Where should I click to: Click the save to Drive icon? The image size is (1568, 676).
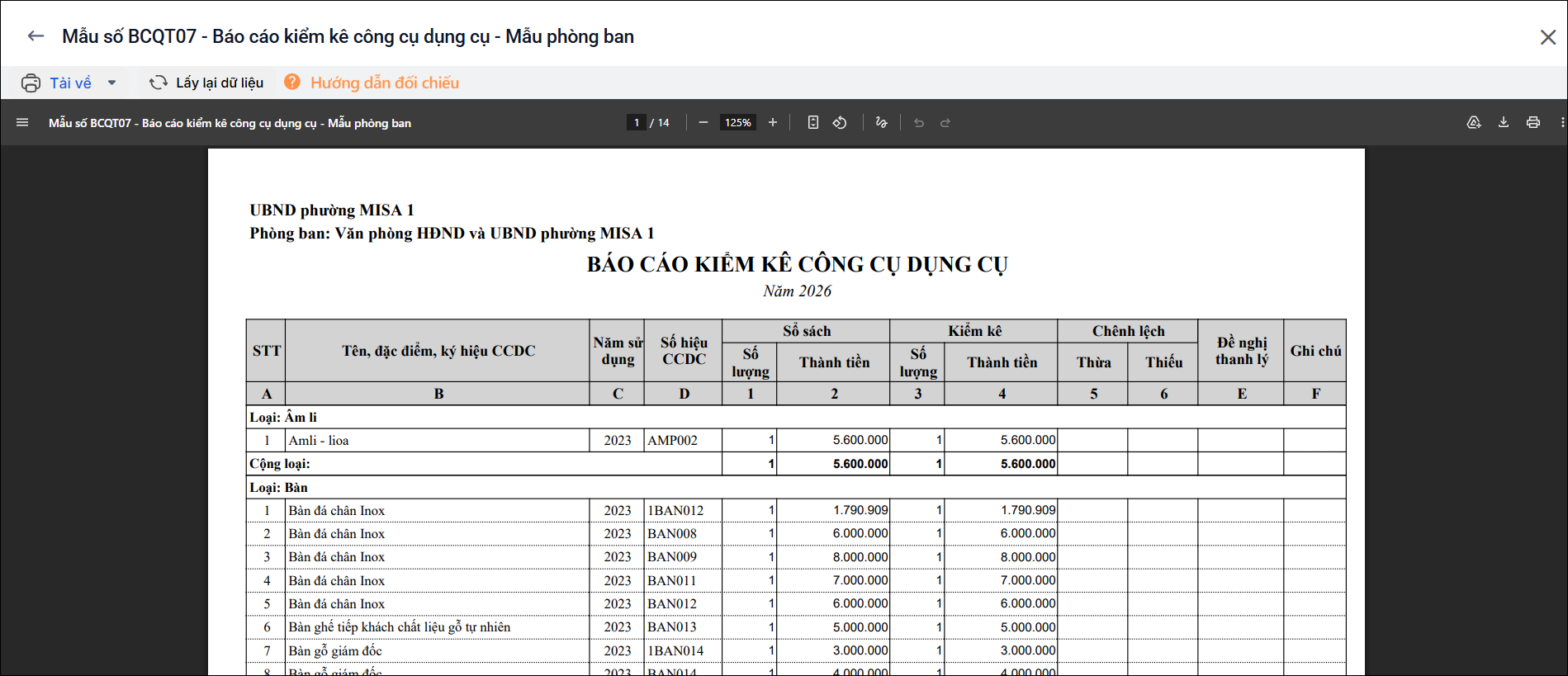pyautogui.click(x=1474, y=122)
